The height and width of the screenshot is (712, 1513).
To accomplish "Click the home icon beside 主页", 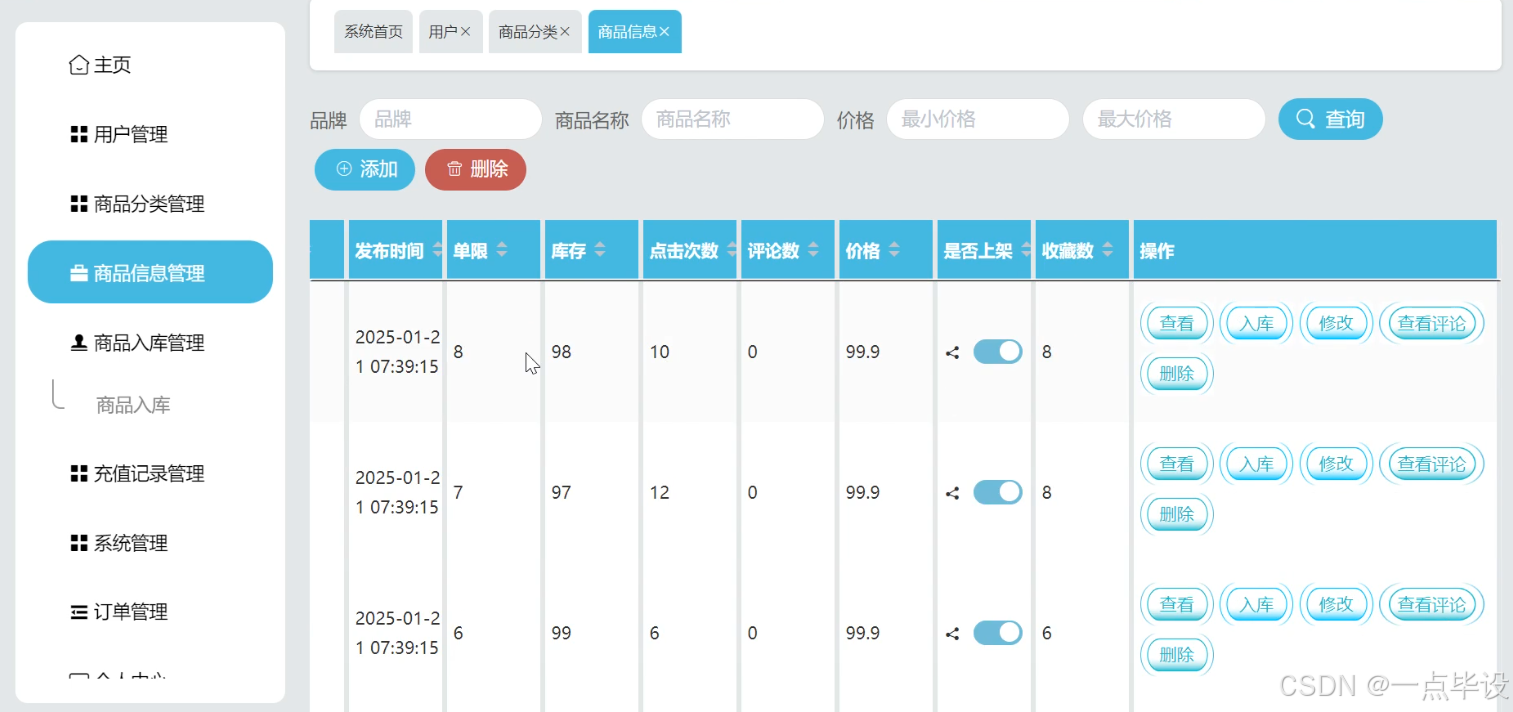I will (x=79, y=65).
